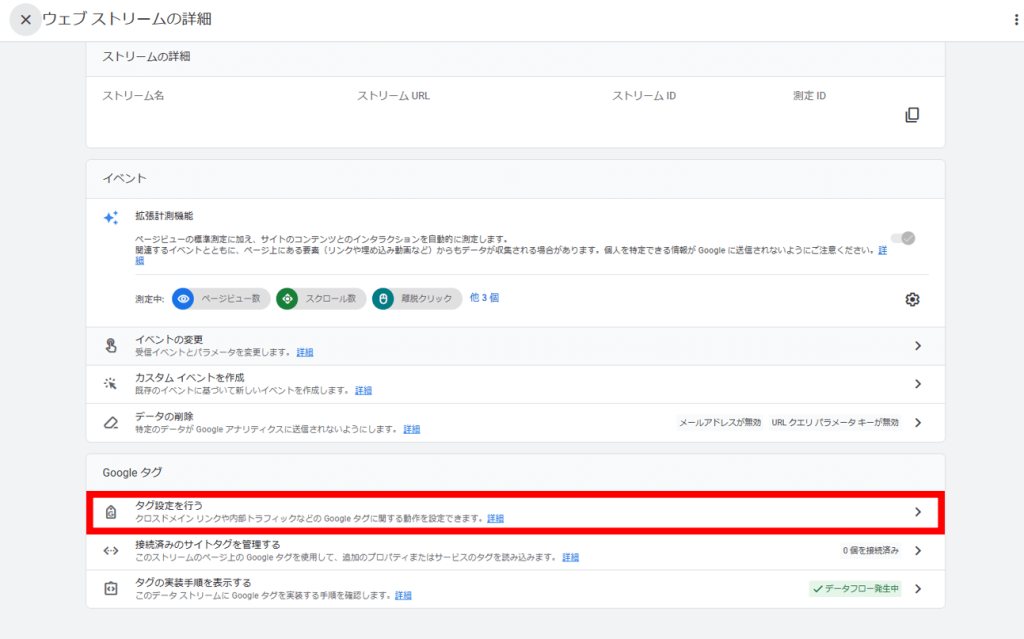The height and width of the screenshot is (639, 1024).
Task: Click the データフロー発生中 status badge
Action: click(x=855, y=589)
